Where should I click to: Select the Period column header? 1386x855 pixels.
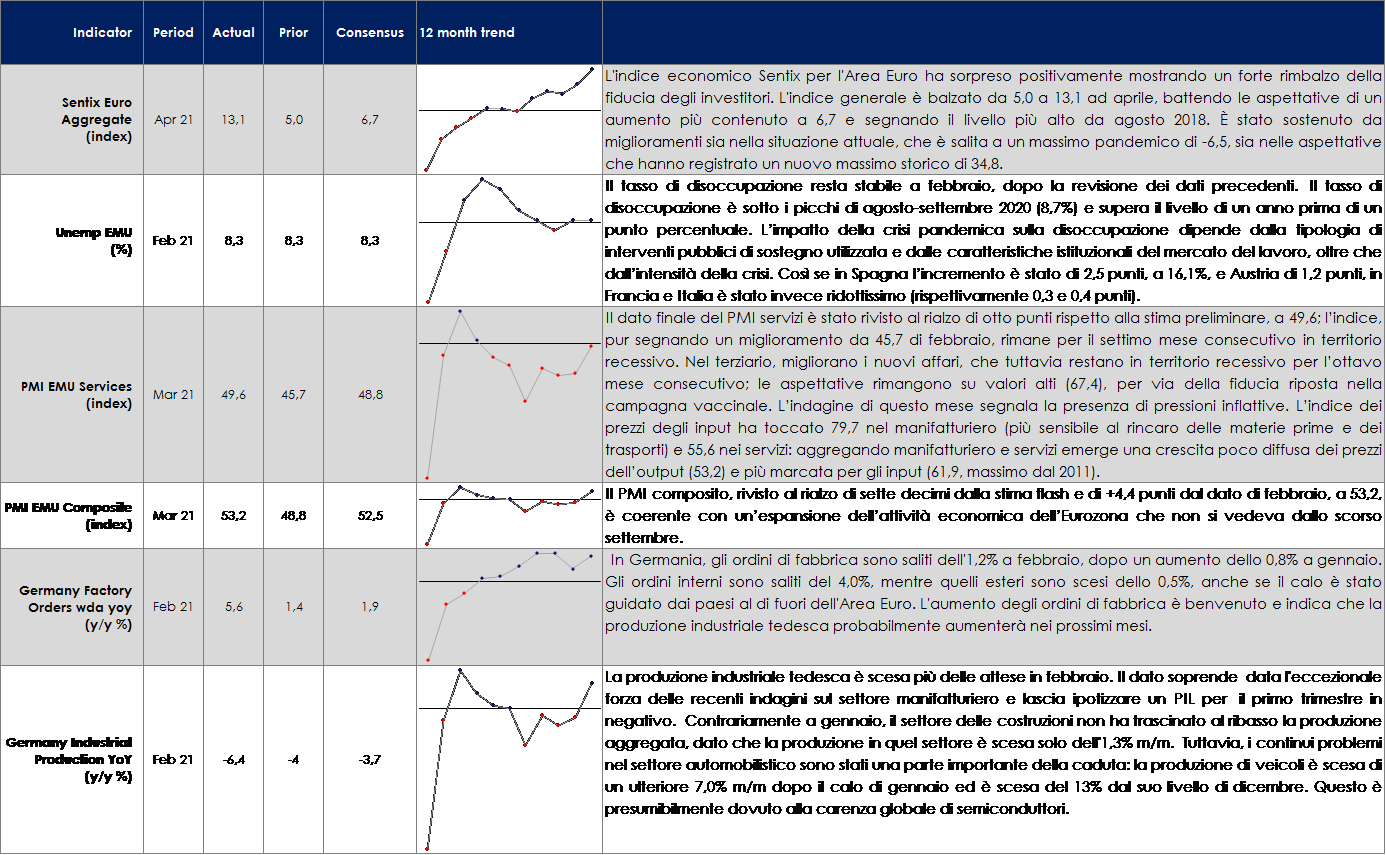(173, 33)
